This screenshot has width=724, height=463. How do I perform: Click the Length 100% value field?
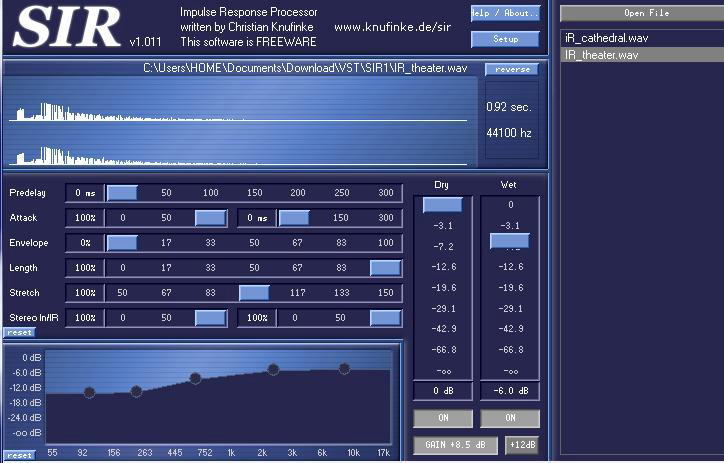point(85,268)
